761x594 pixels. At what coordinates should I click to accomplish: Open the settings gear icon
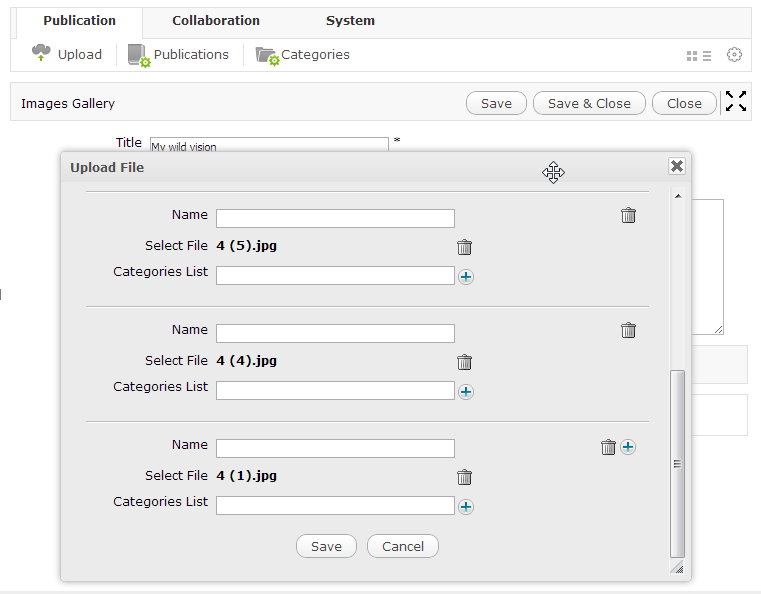734,54
